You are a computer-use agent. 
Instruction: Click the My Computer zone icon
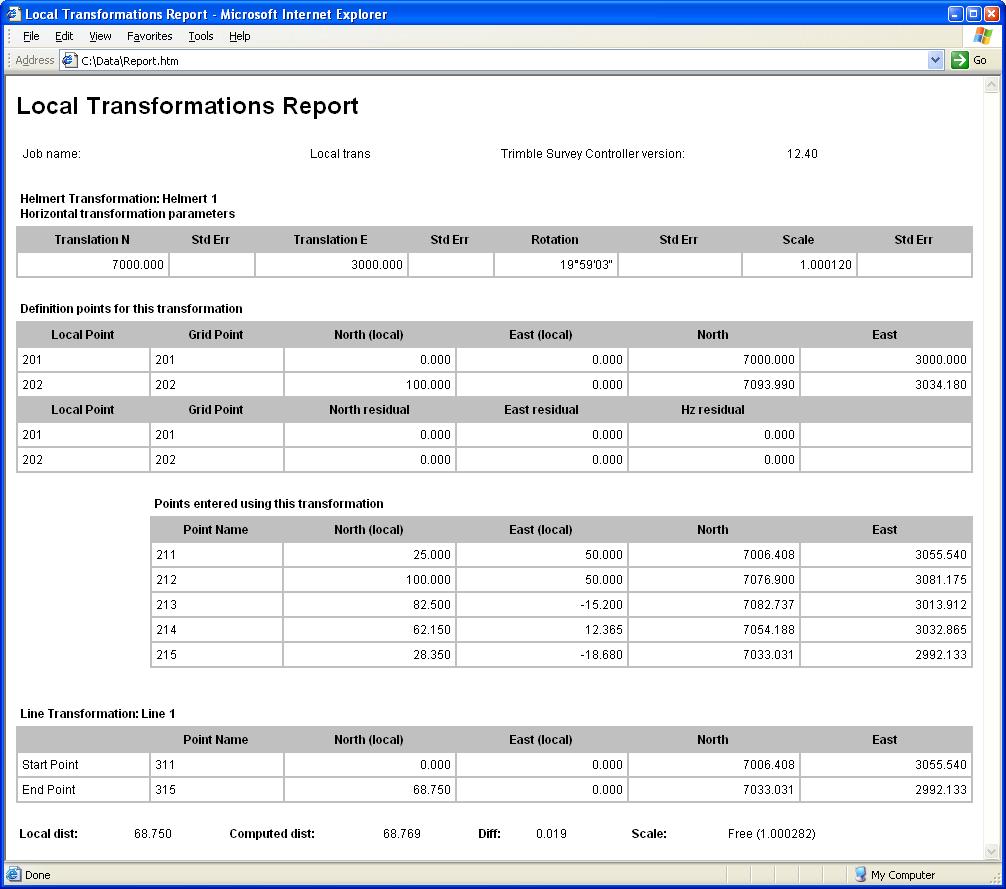(859, 875)
